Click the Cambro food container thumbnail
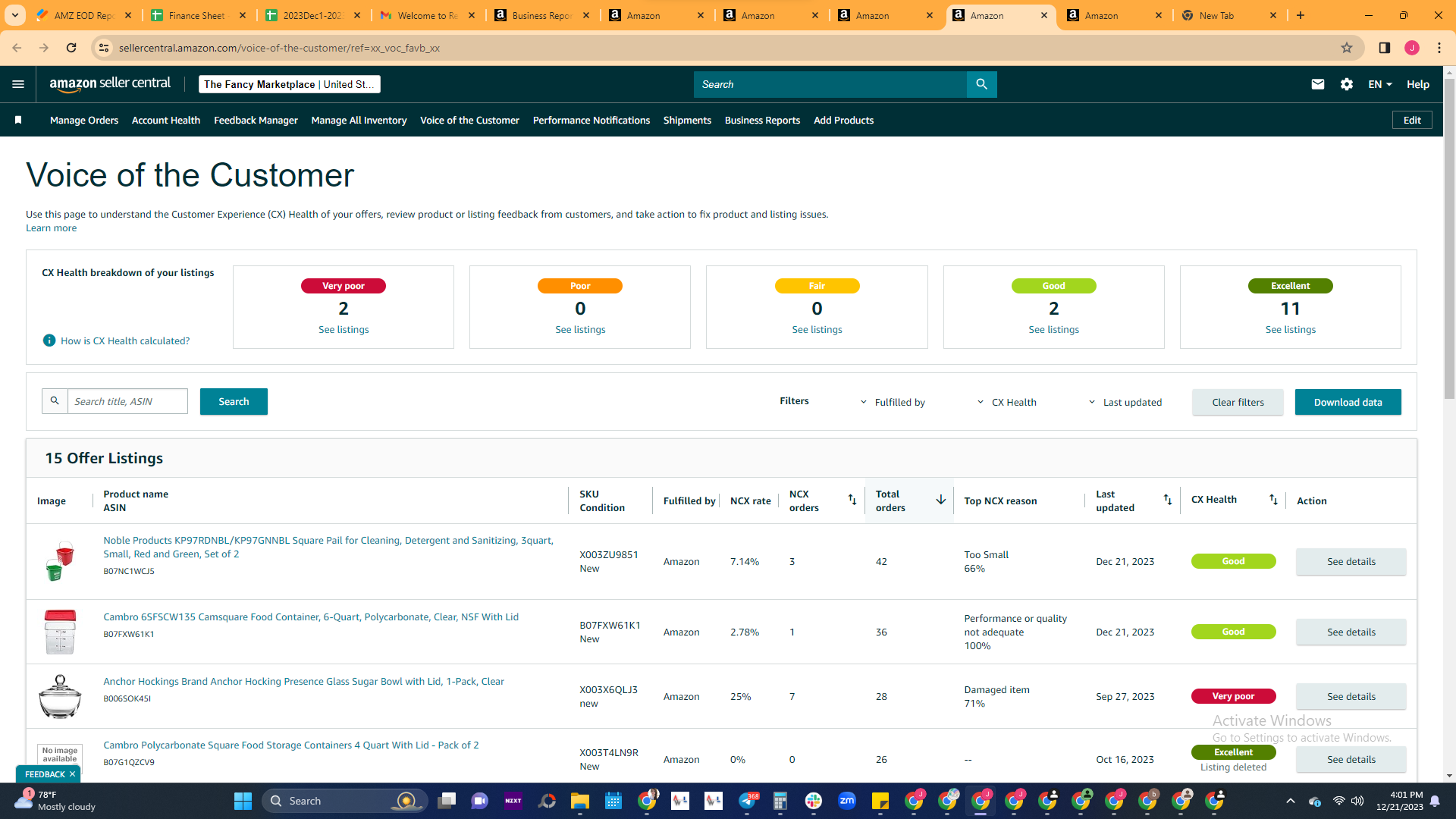Image resolution: width=1456 pixels, height=819 pixels. pos(60,632)
